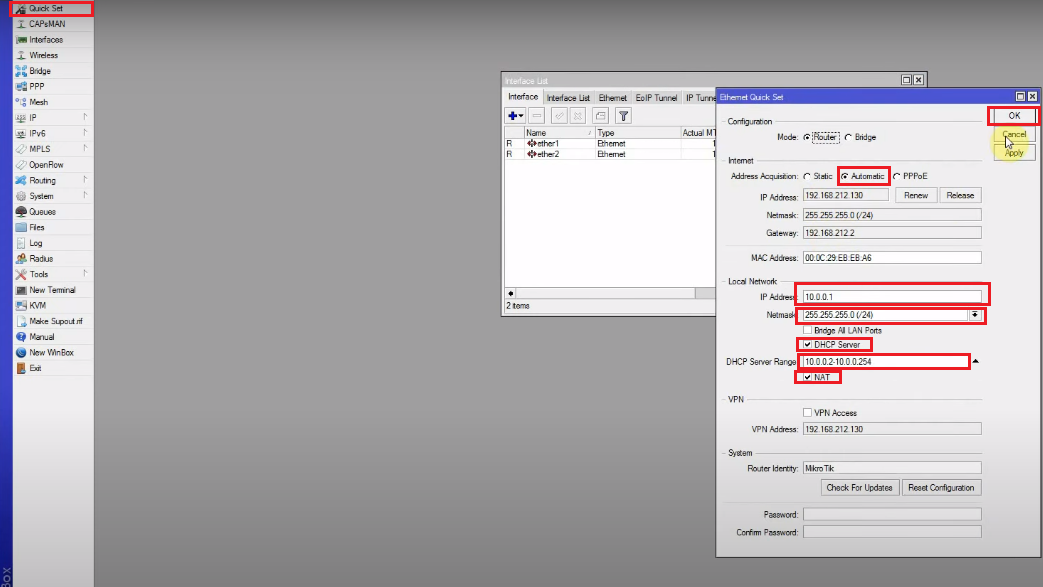
Task: Open the add (plus) dropdown in Interface List
Action: (x=516, y=116)
